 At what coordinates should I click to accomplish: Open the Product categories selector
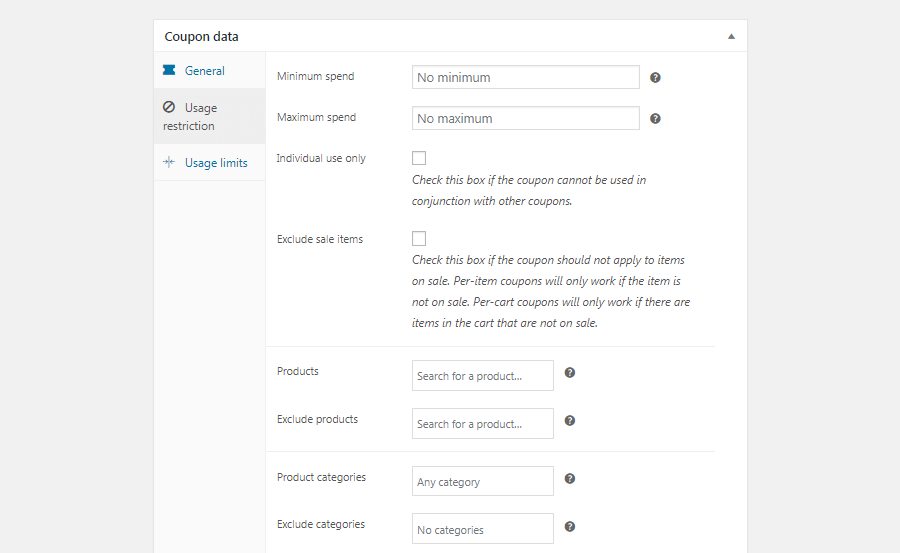pos(482,481)
